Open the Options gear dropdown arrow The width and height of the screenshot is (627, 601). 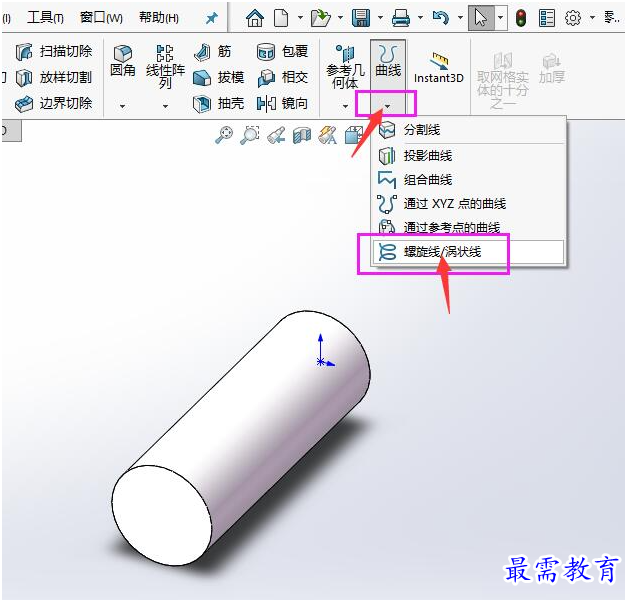pos(593,18)
